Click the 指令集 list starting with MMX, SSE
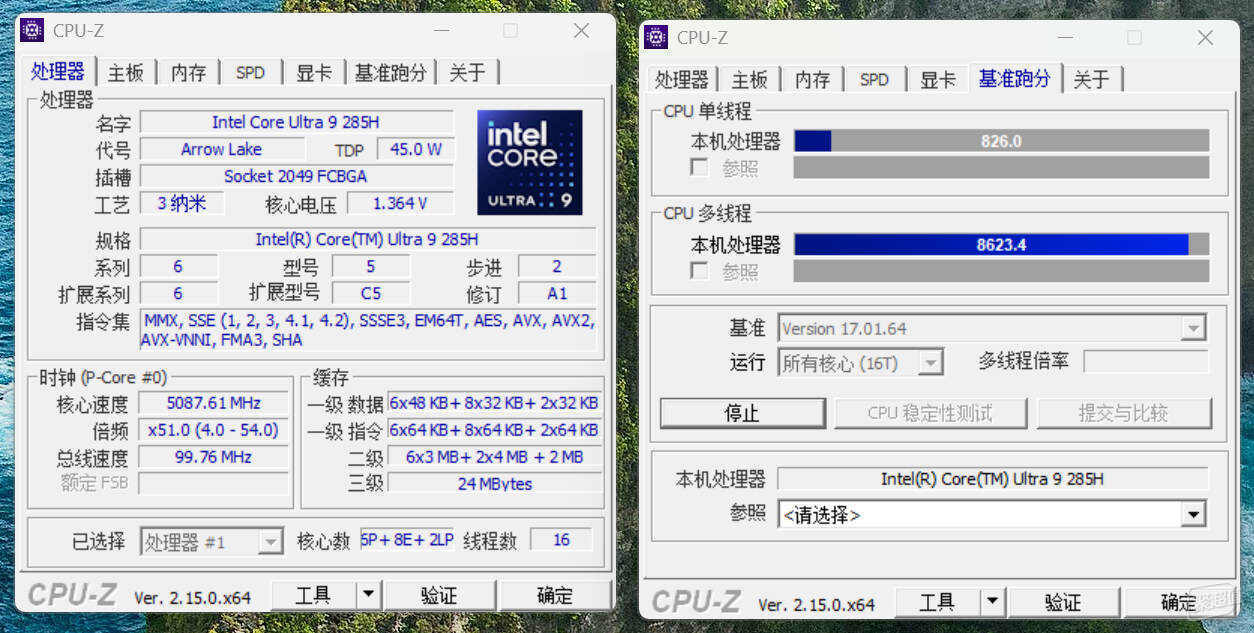This screenshot has height=633, width=1254. [368, 330]
